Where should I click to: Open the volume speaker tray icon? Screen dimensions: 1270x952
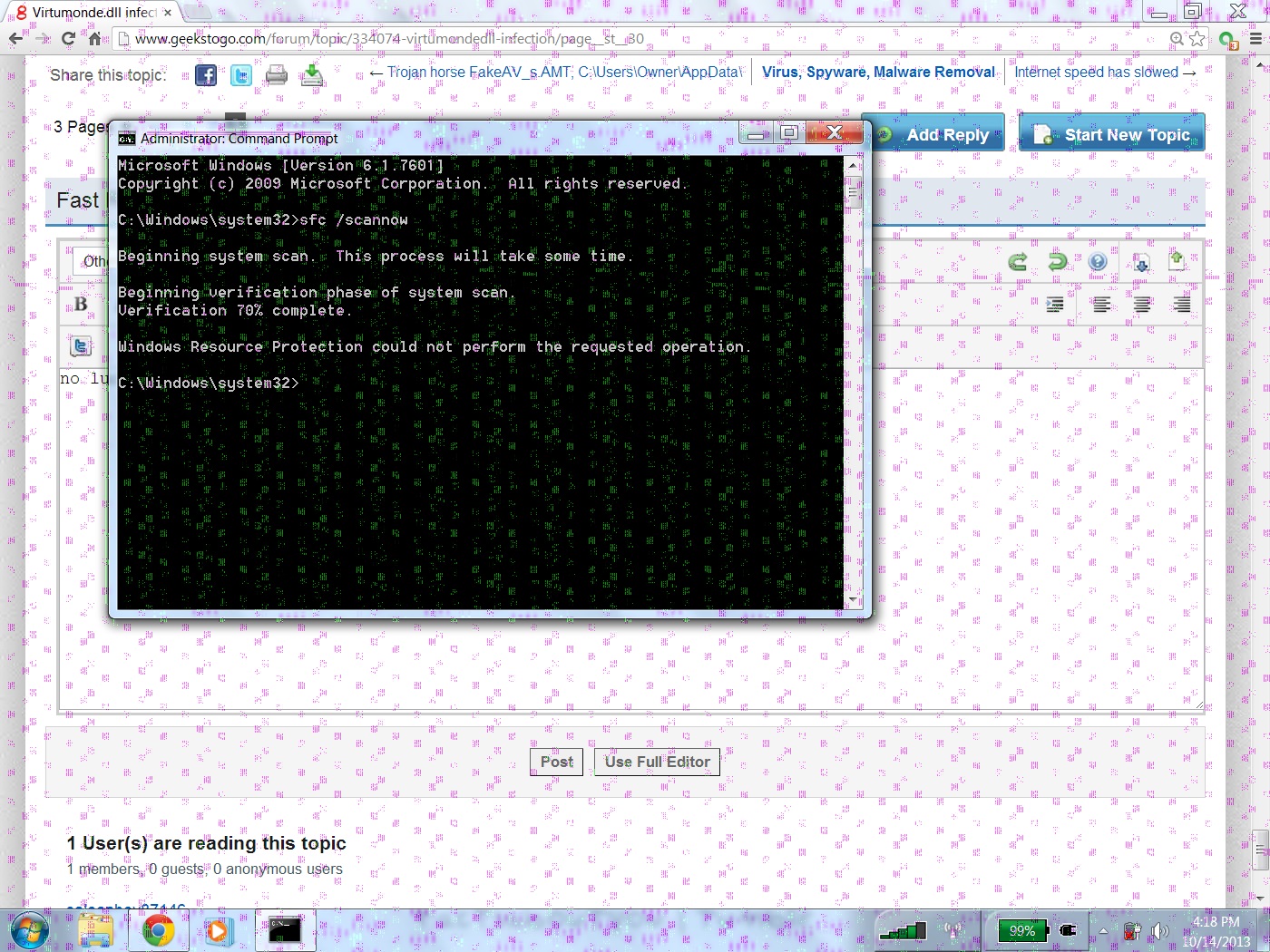tap(1160, 931)
